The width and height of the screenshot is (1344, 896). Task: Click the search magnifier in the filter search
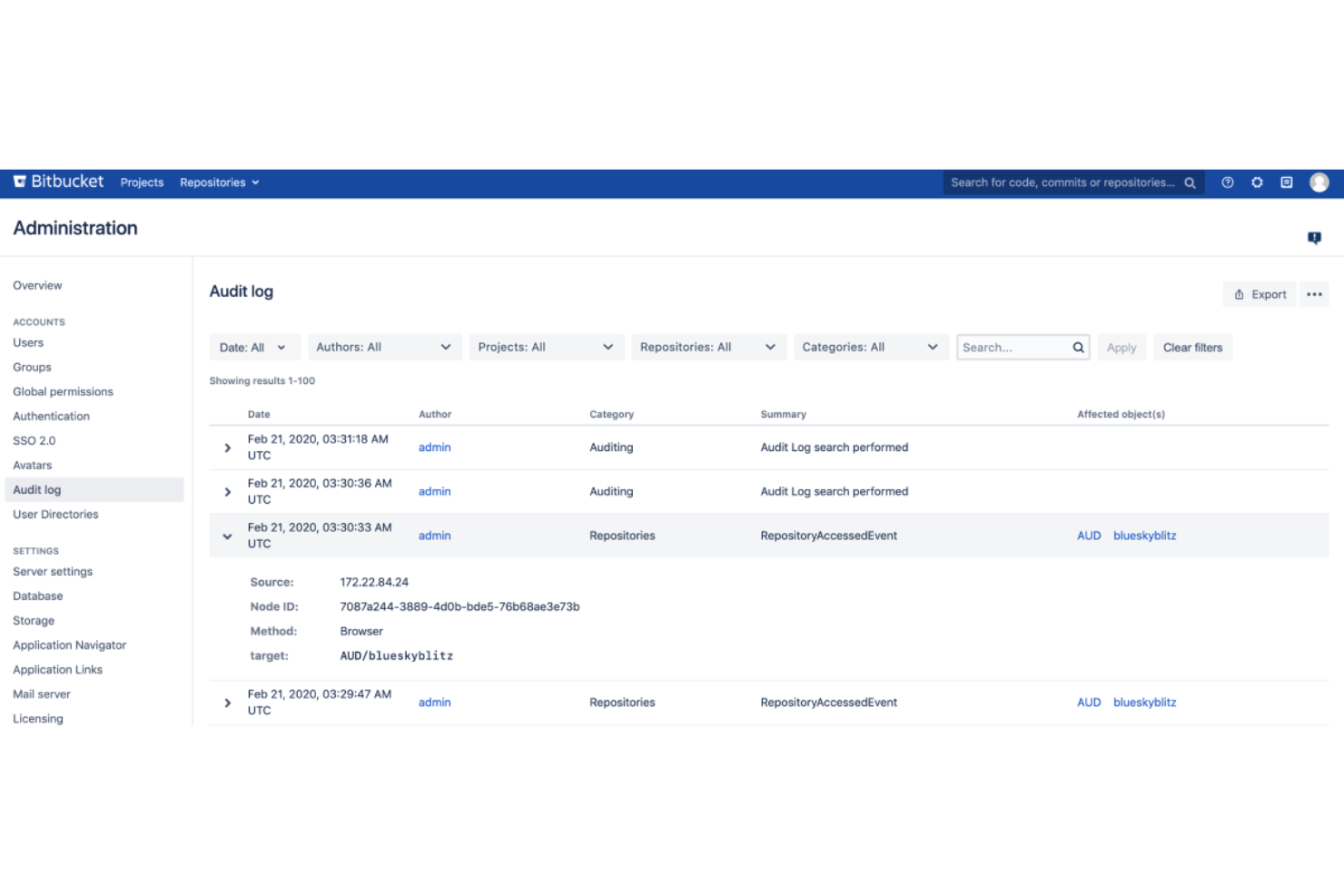(x=1077, y=347)
